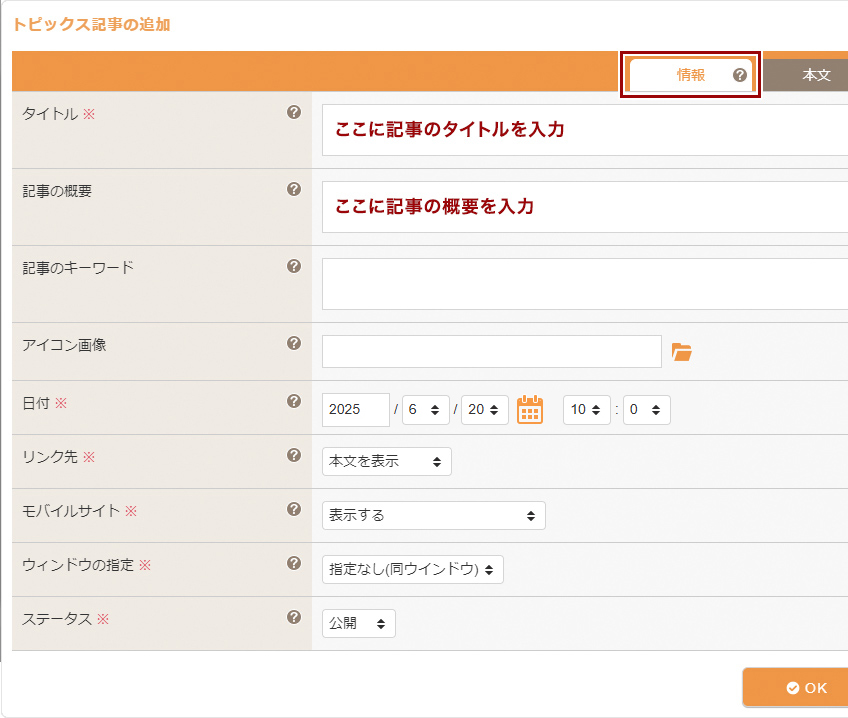Click help icon in 情報 tab
Screen dimensions: 848x718
click(740, 75)
